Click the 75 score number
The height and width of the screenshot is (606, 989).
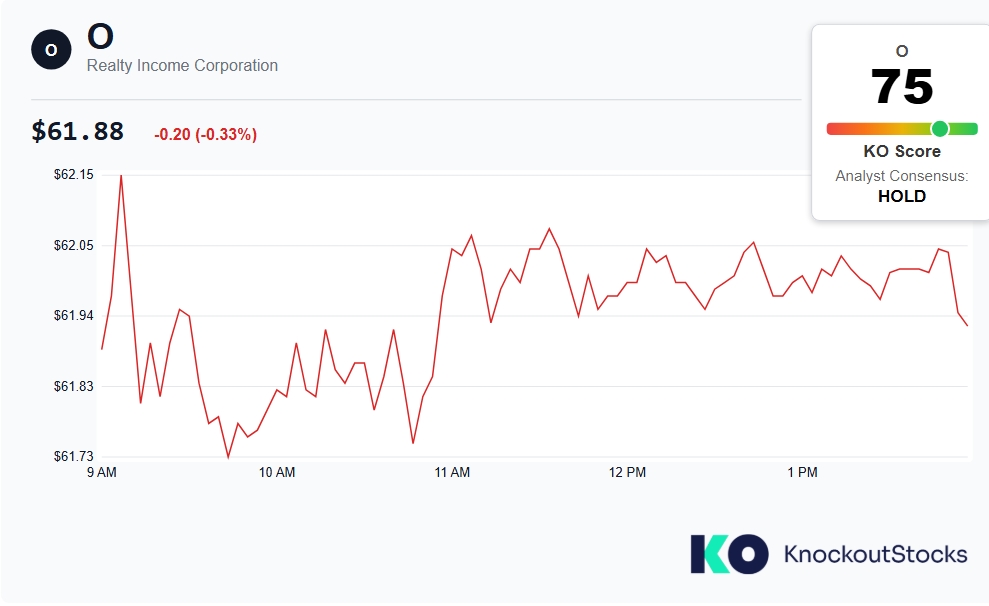coord(902,86)
